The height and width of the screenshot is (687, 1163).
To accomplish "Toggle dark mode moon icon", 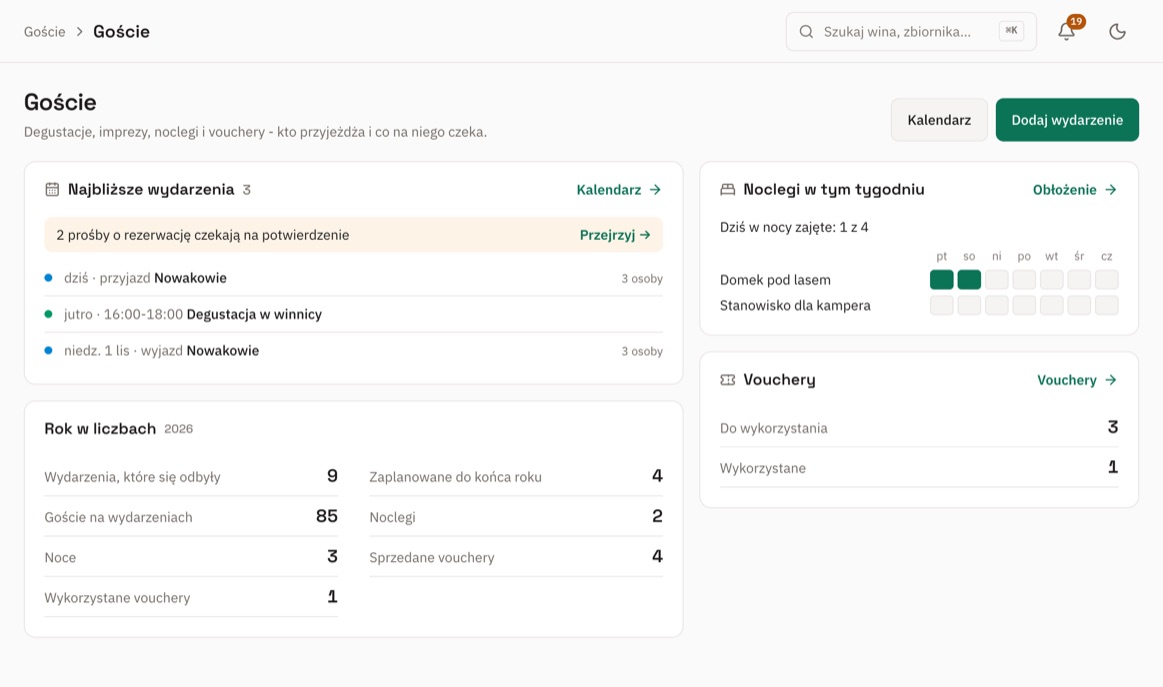I will [x=1117, y=31].
